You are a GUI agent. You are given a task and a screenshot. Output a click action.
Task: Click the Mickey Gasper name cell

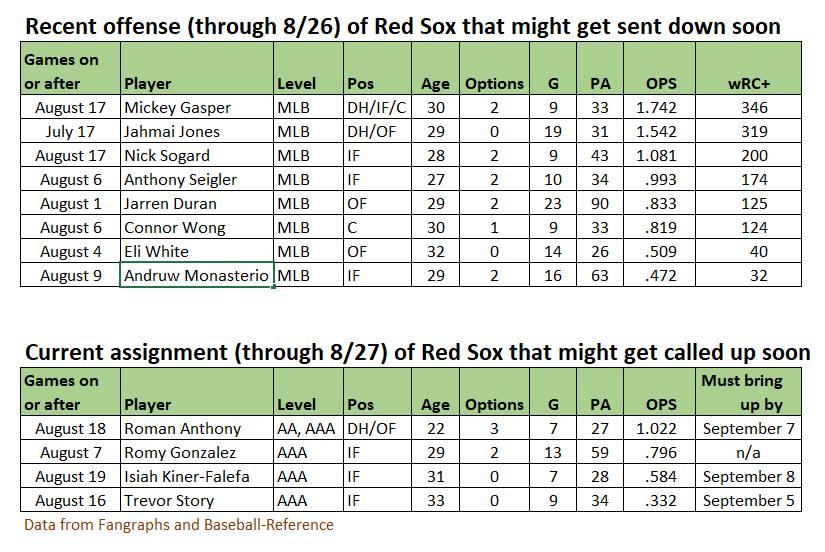[x=197, y=107]
